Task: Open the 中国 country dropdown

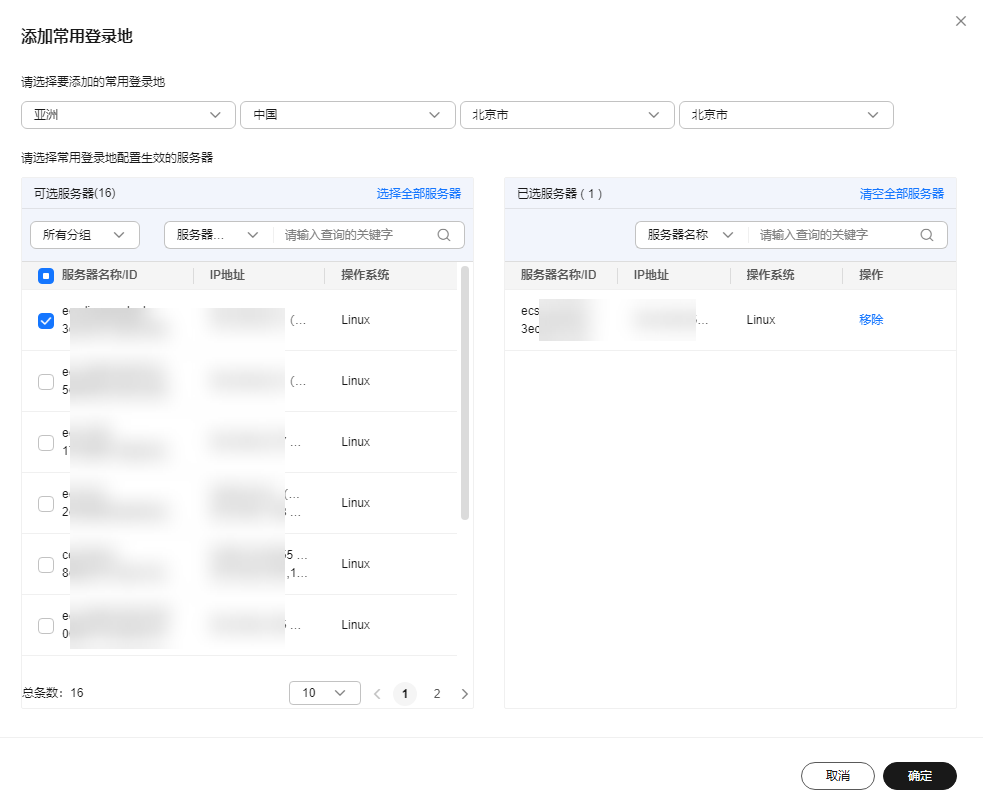Action: [347, 115]
